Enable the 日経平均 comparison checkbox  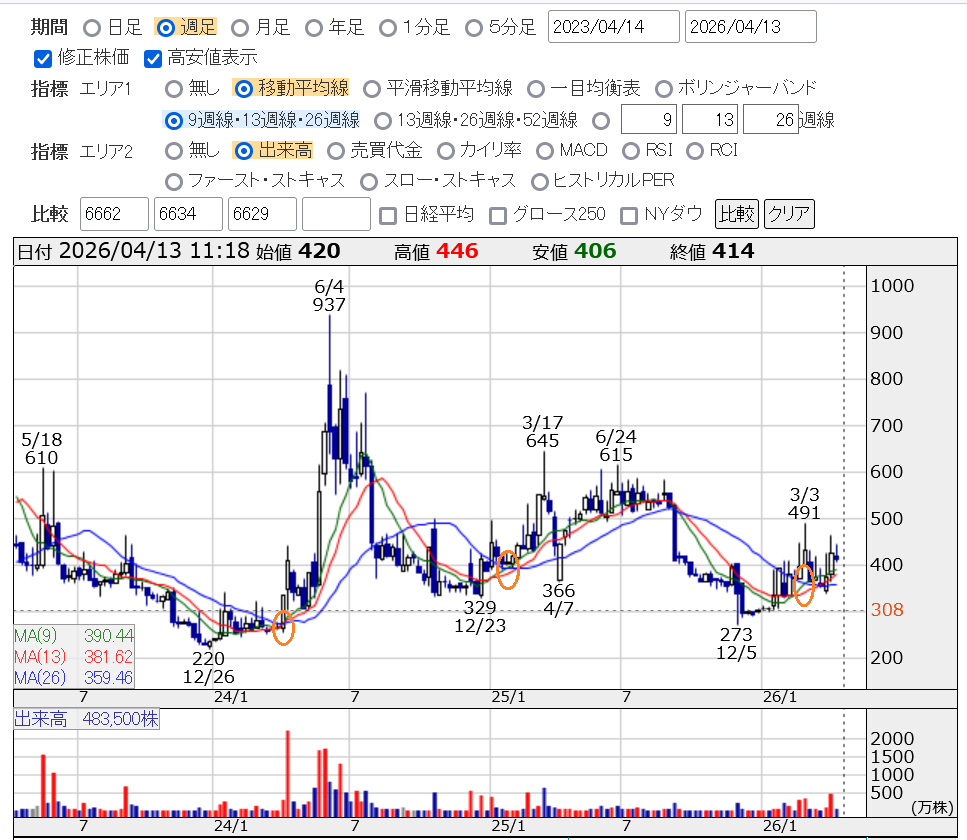(x=389, y=214)
